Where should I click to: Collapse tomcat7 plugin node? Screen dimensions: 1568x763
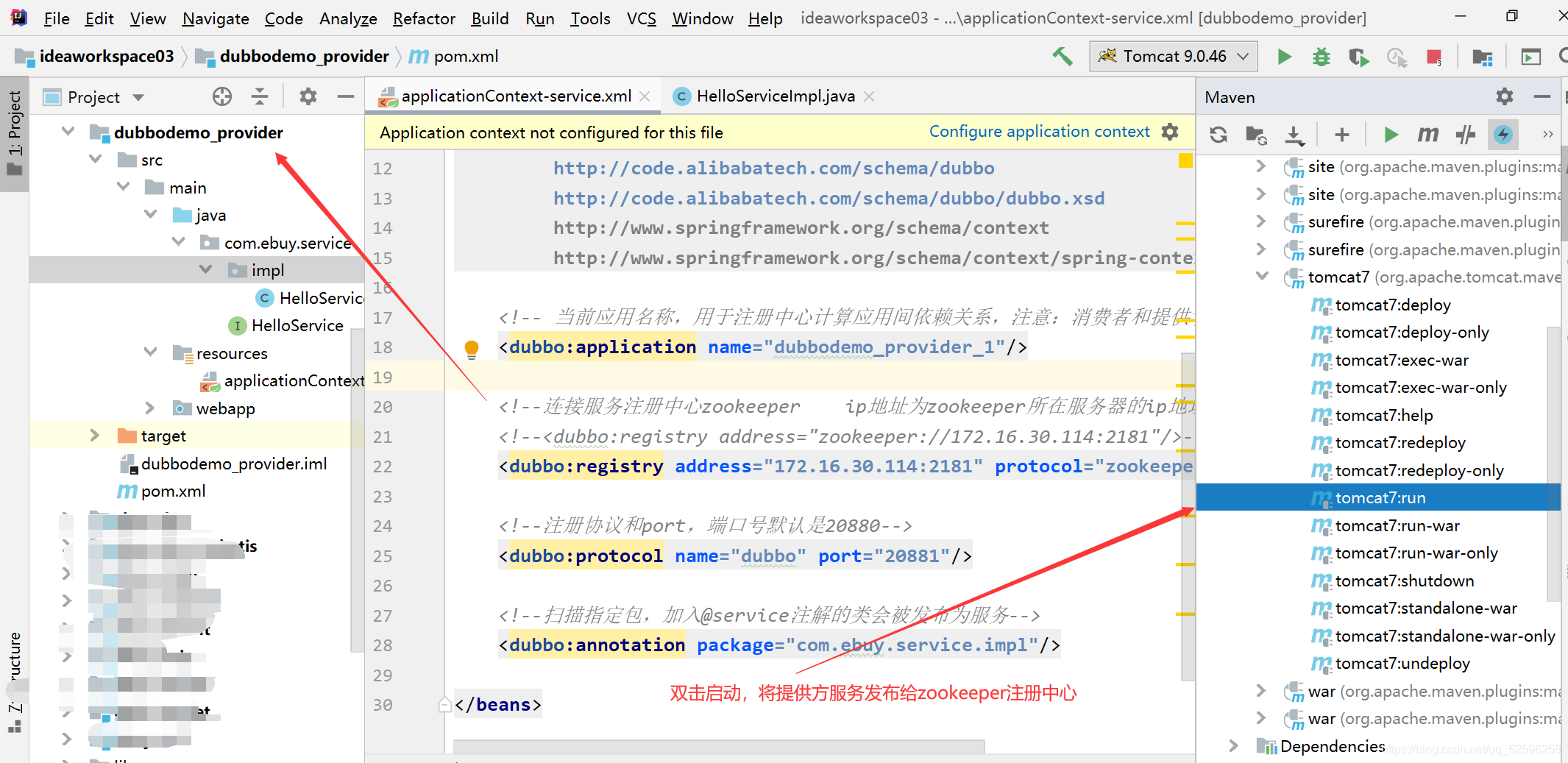tap(1262, 276)
